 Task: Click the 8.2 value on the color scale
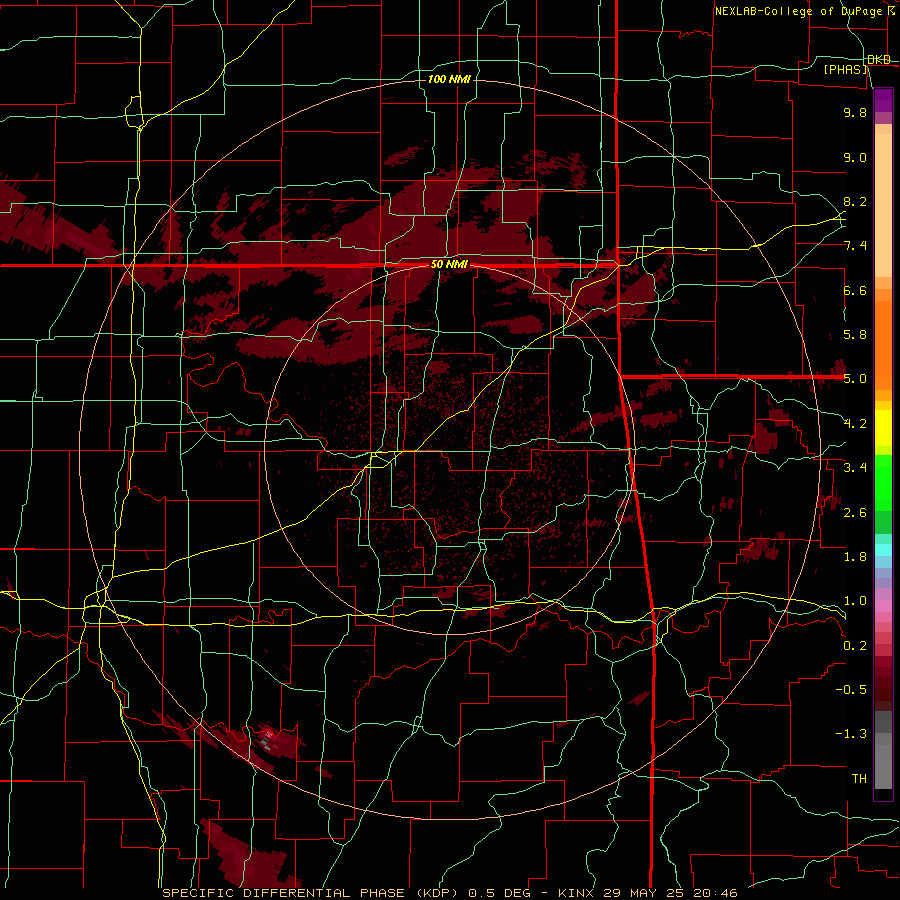(855, 201)
